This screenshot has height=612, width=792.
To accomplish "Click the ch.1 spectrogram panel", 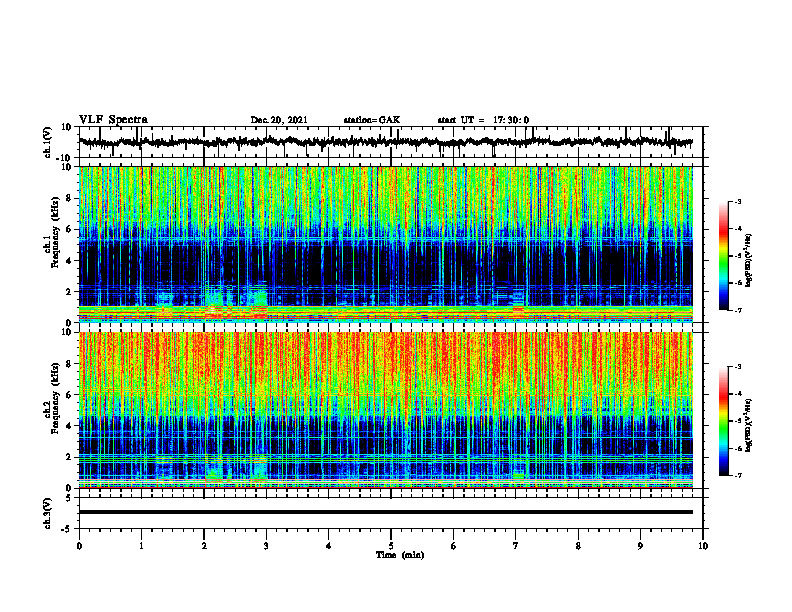I will point(386,244).
